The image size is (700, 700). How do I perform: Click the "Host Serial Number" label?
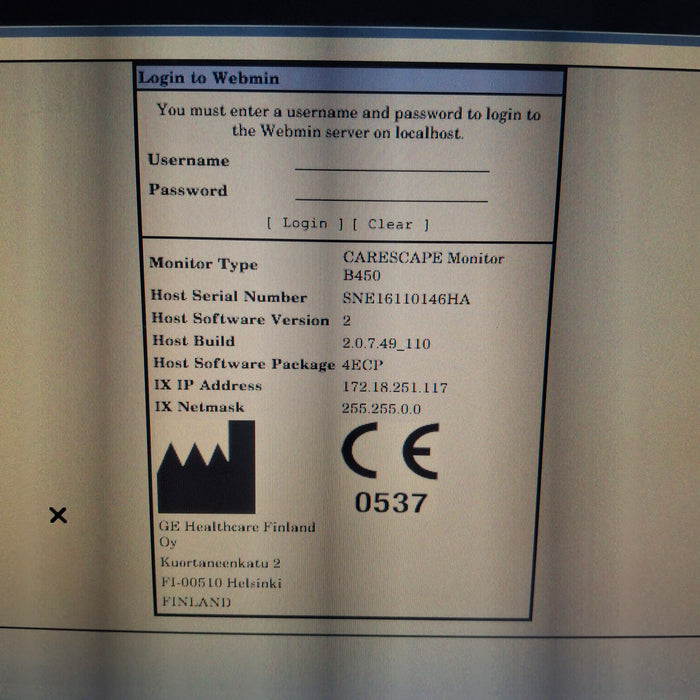click(x=229, y=296)
